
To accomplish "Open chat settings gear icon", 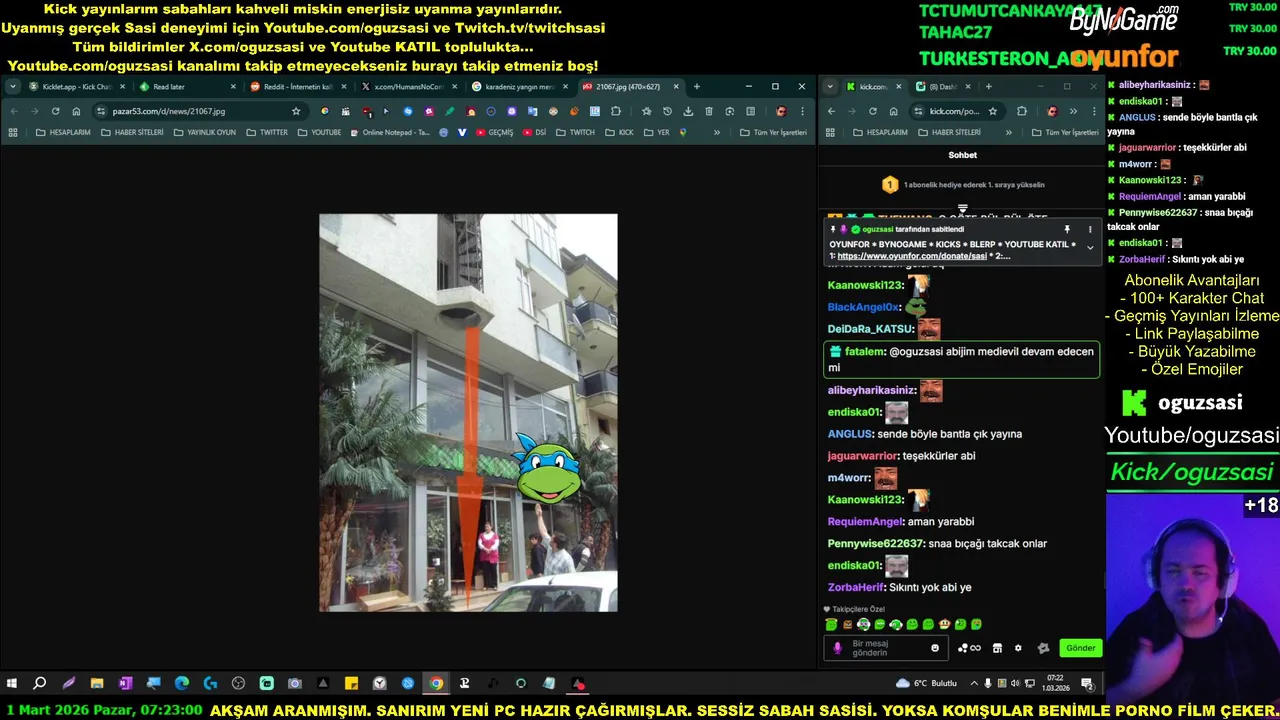I will [1018, 648].
